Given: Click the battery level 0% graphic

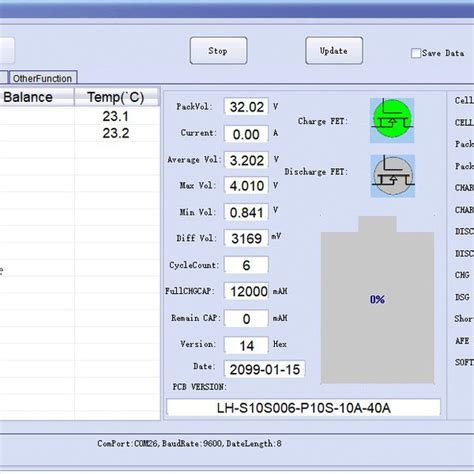Looking at the screenshot, I should [x=377, y=299].
